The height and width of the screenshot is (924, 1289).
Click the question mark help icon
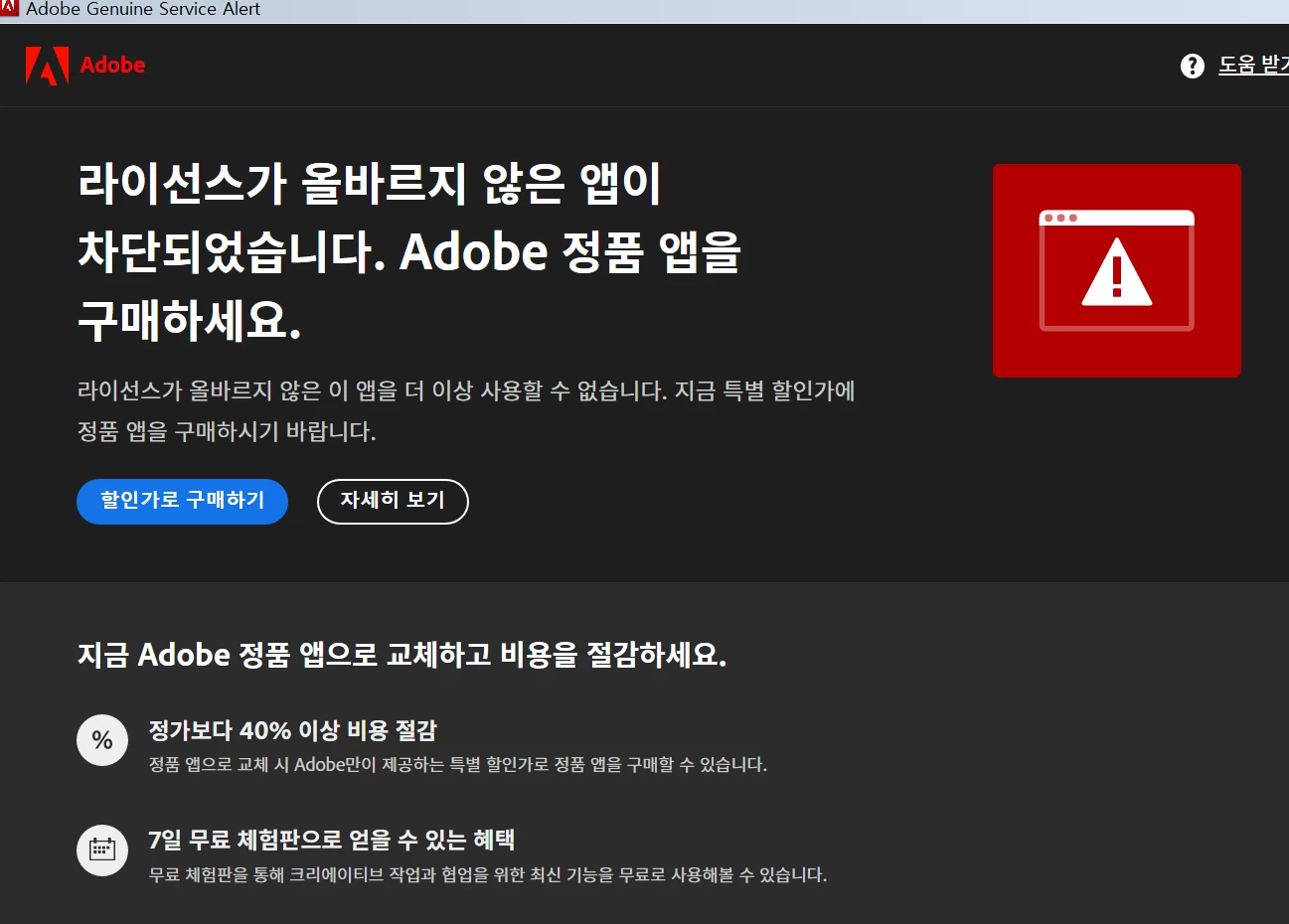[1192, 66]
